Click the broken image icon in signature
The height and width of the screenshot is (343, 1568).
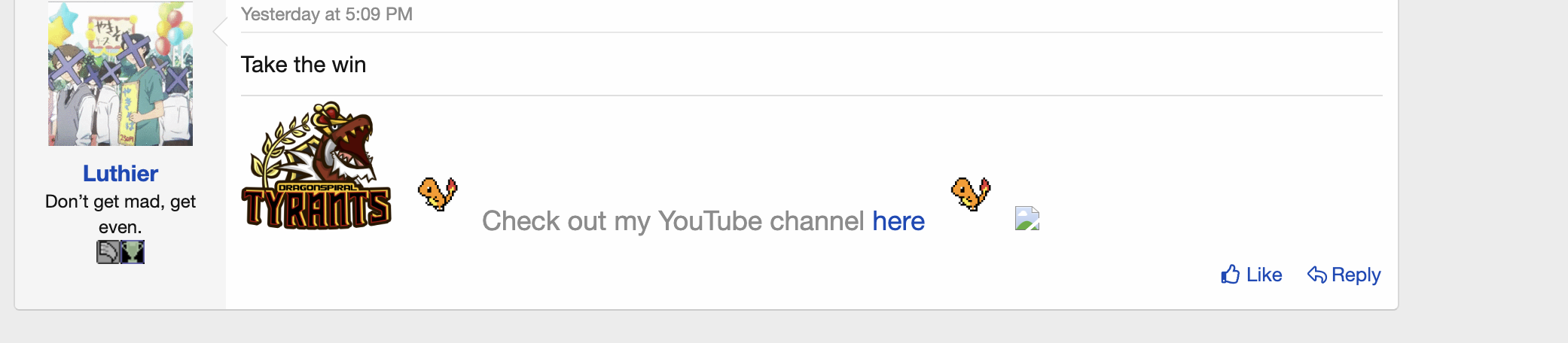(1027, 218)
